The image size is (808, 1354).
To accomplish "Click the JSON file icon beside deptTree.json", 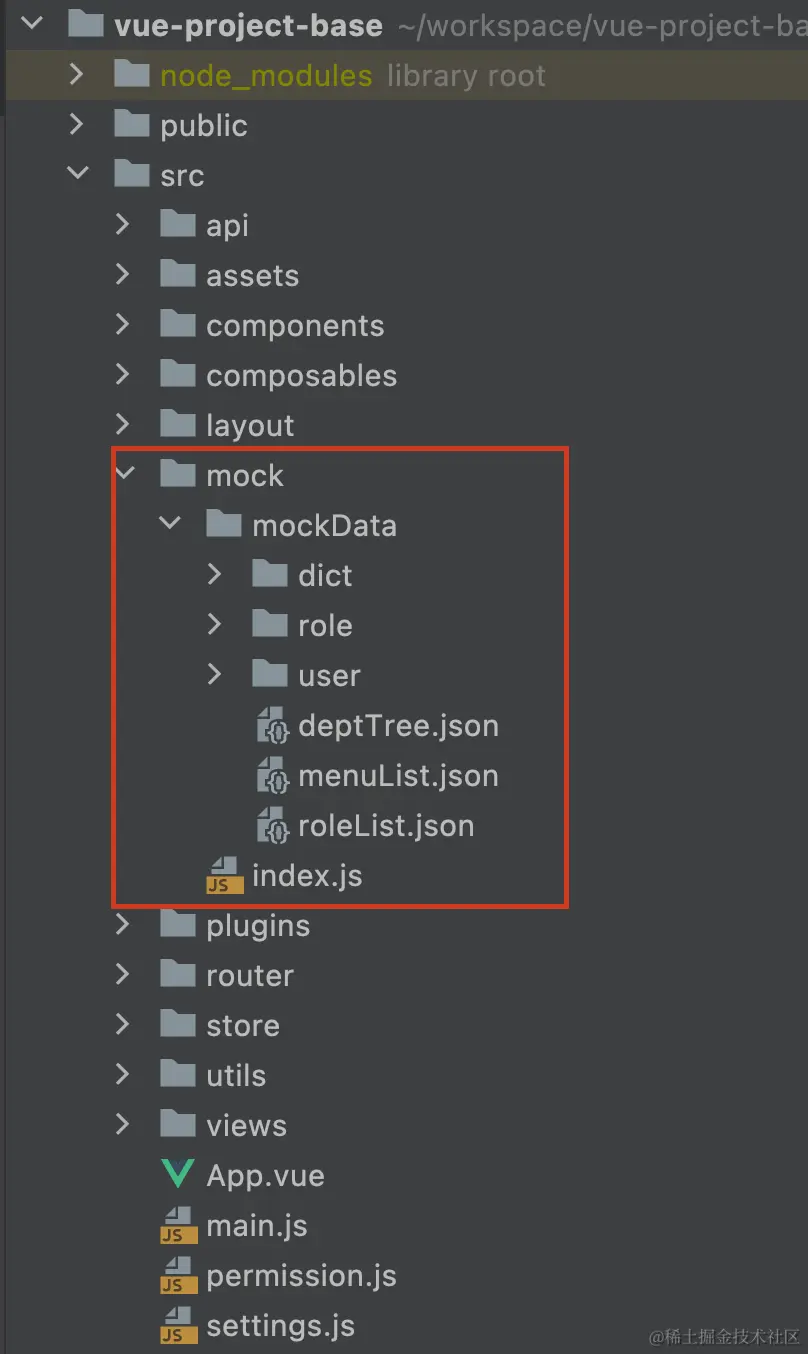I will 273,726.
